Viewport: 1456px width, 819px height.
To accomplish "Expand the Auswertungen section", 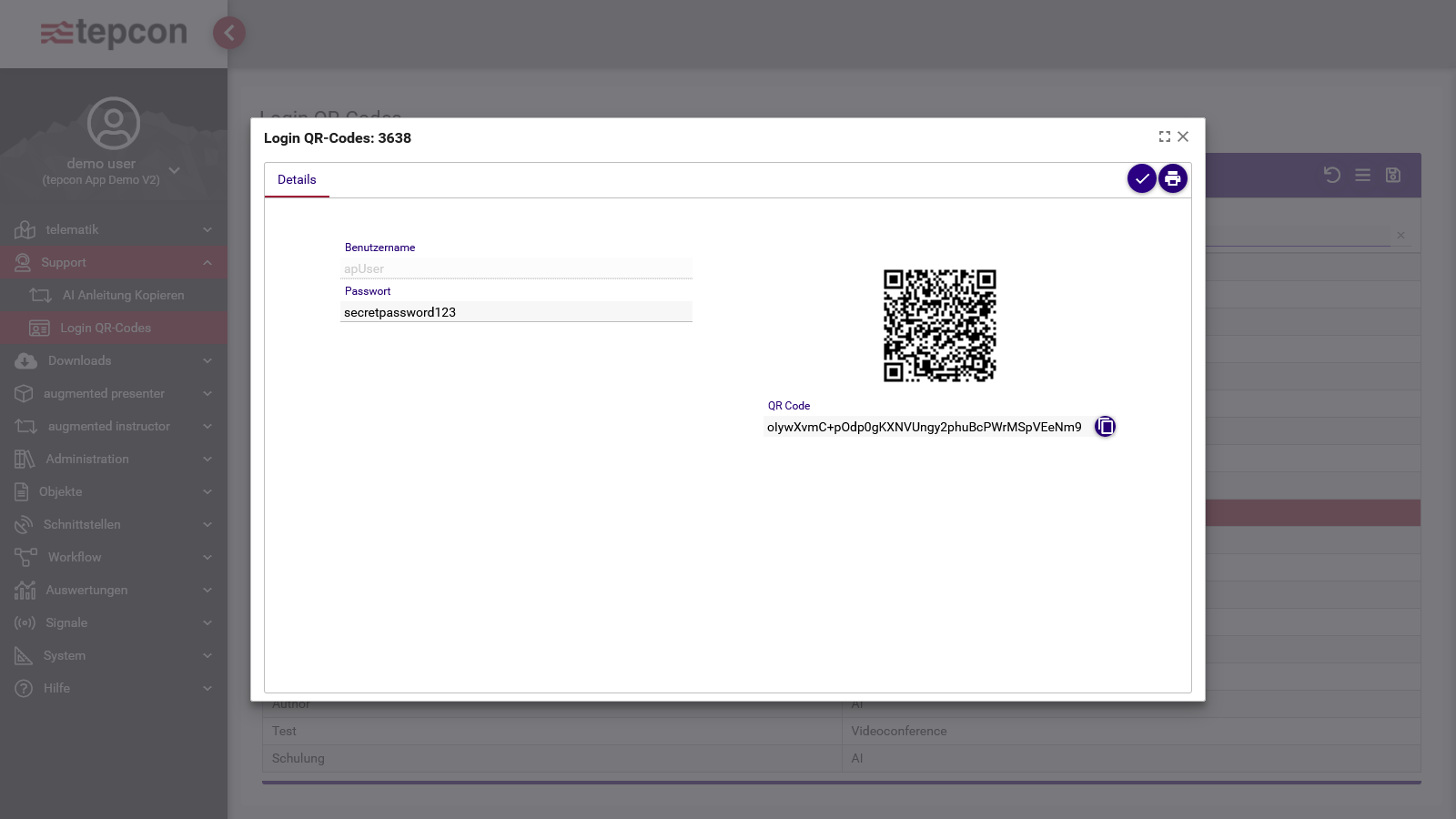I will point(86,590).
